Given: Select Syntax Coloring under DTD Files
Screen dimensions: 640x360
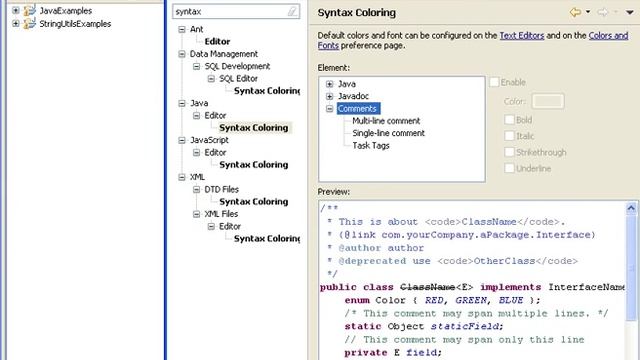Looking at the screenshot, I should [x=253, y=202].
